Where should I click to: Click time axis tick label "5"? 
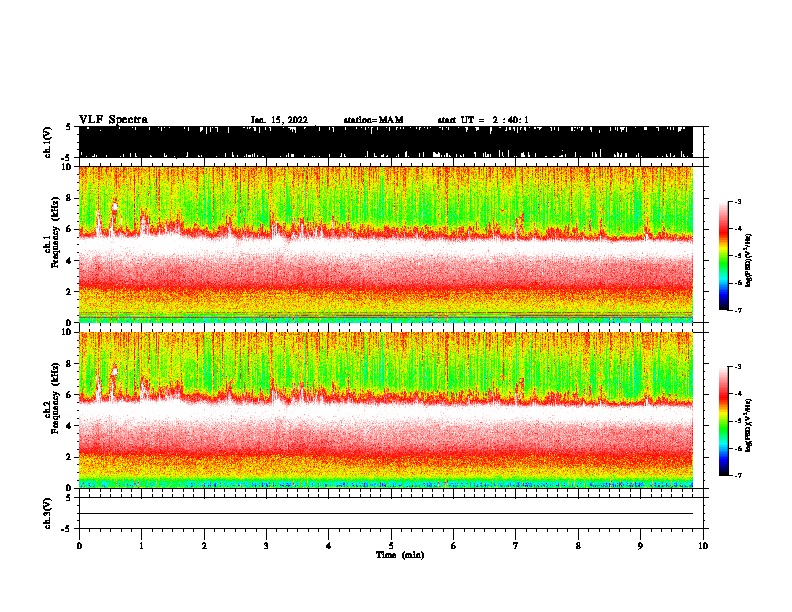391,546
